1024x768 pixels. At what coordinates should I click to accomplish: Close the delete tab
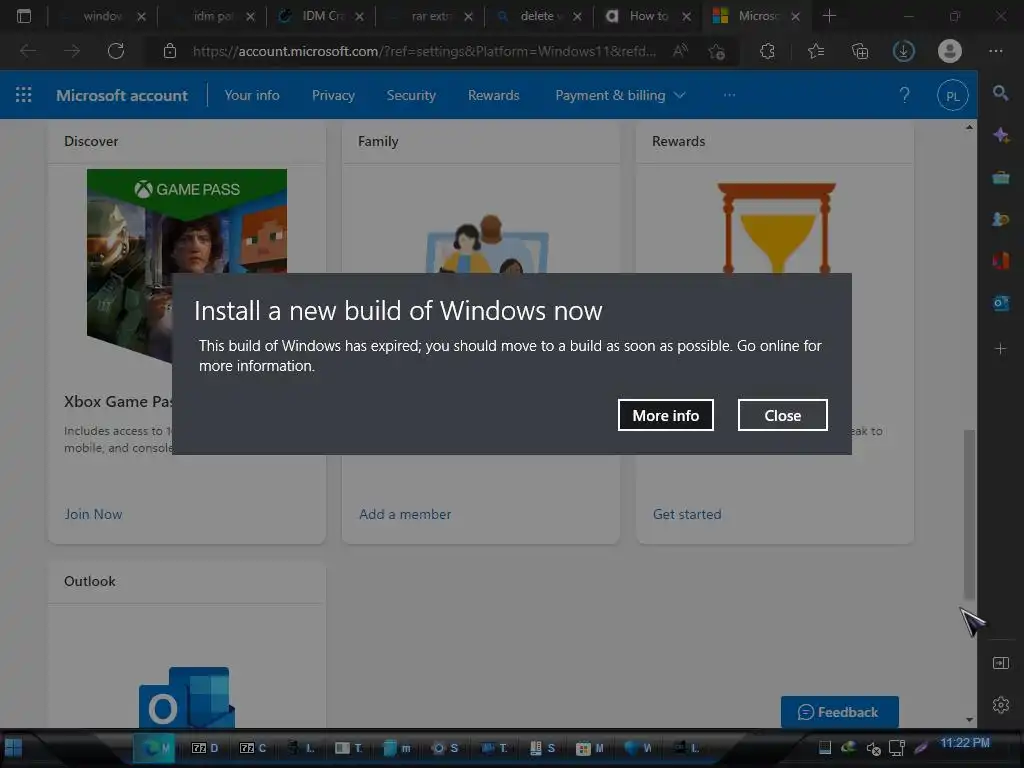coord(577,17)
